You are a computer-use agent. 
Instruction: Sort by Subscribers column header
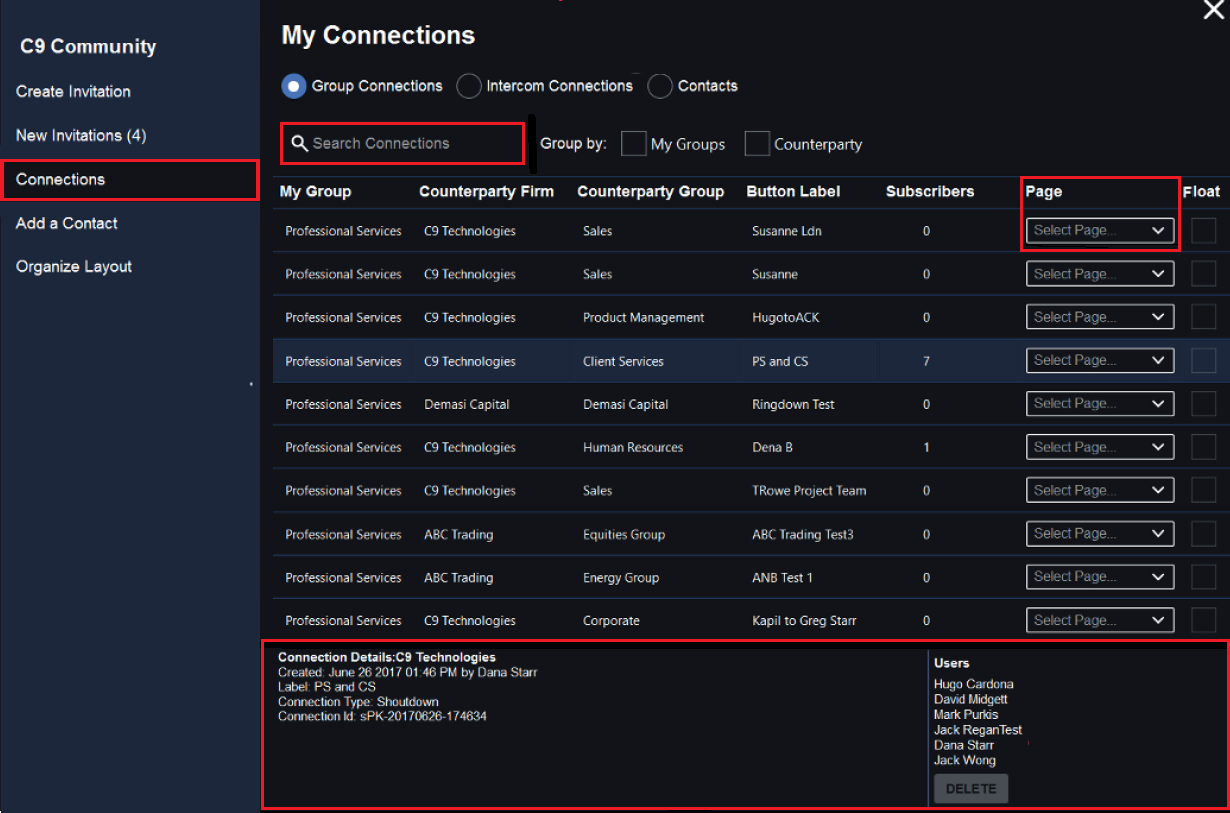tap(930, 192)
